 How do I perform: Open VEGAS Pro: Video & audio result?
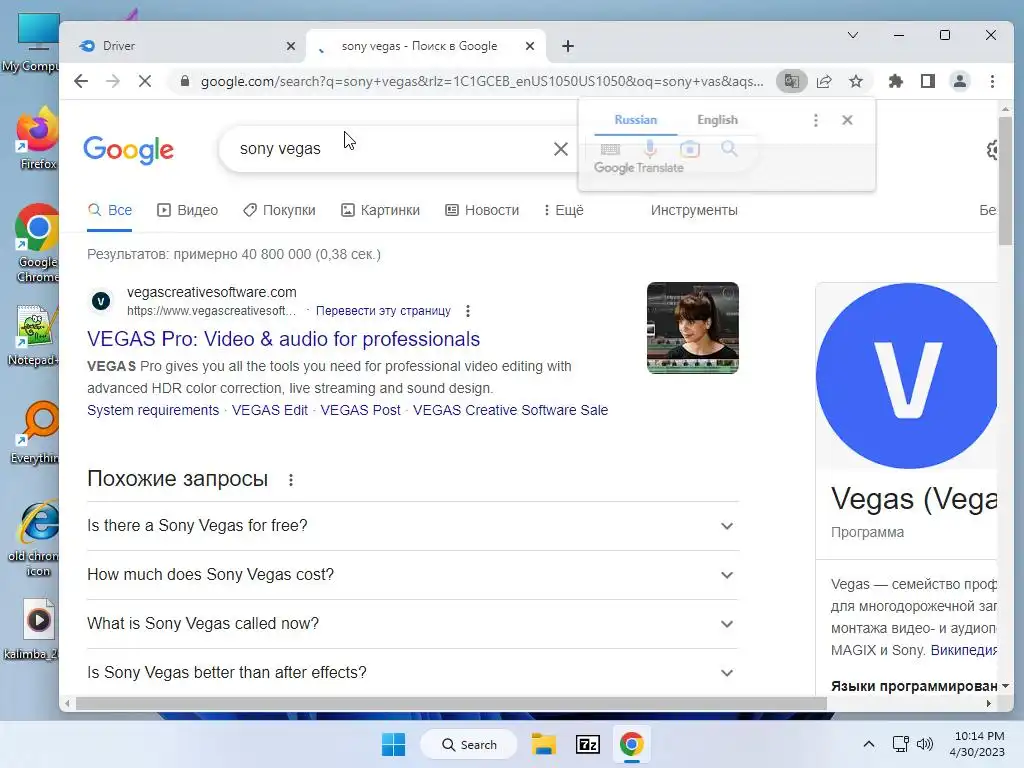[x=283, y=339]
